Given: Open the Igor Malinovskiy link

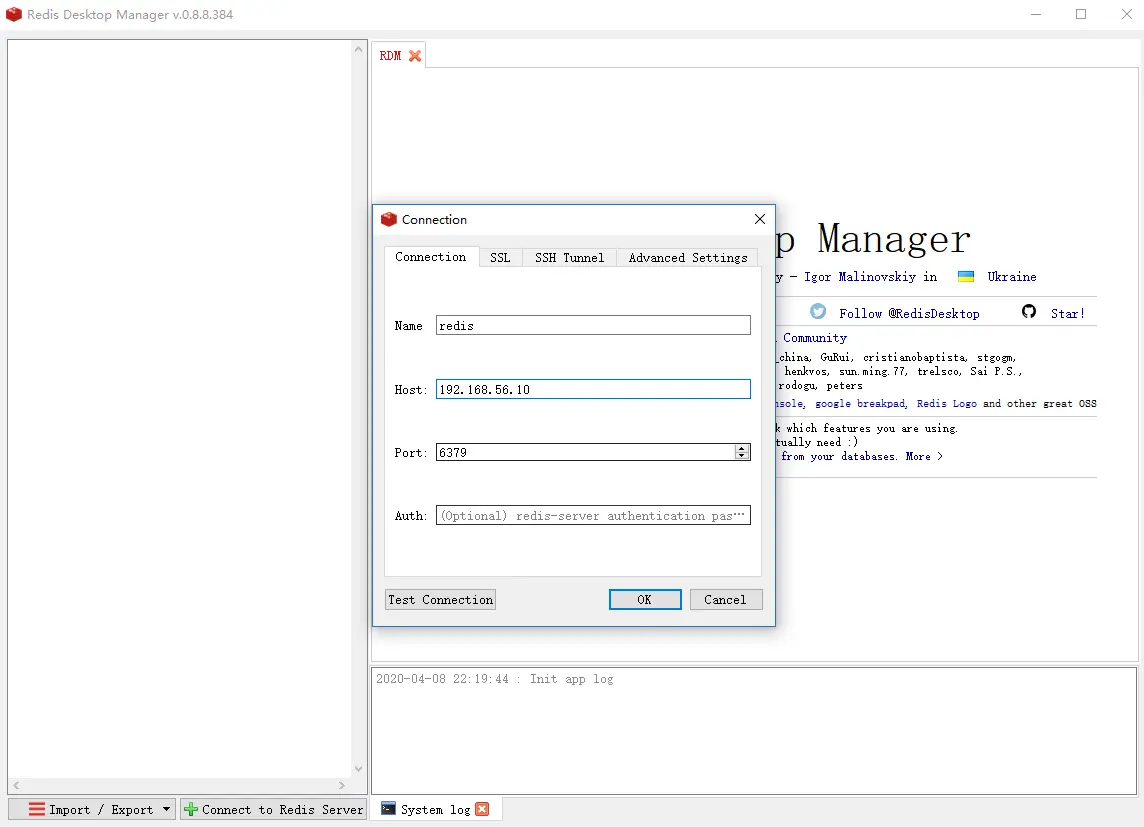Looking at the screenshot, I should coord(859,276).
